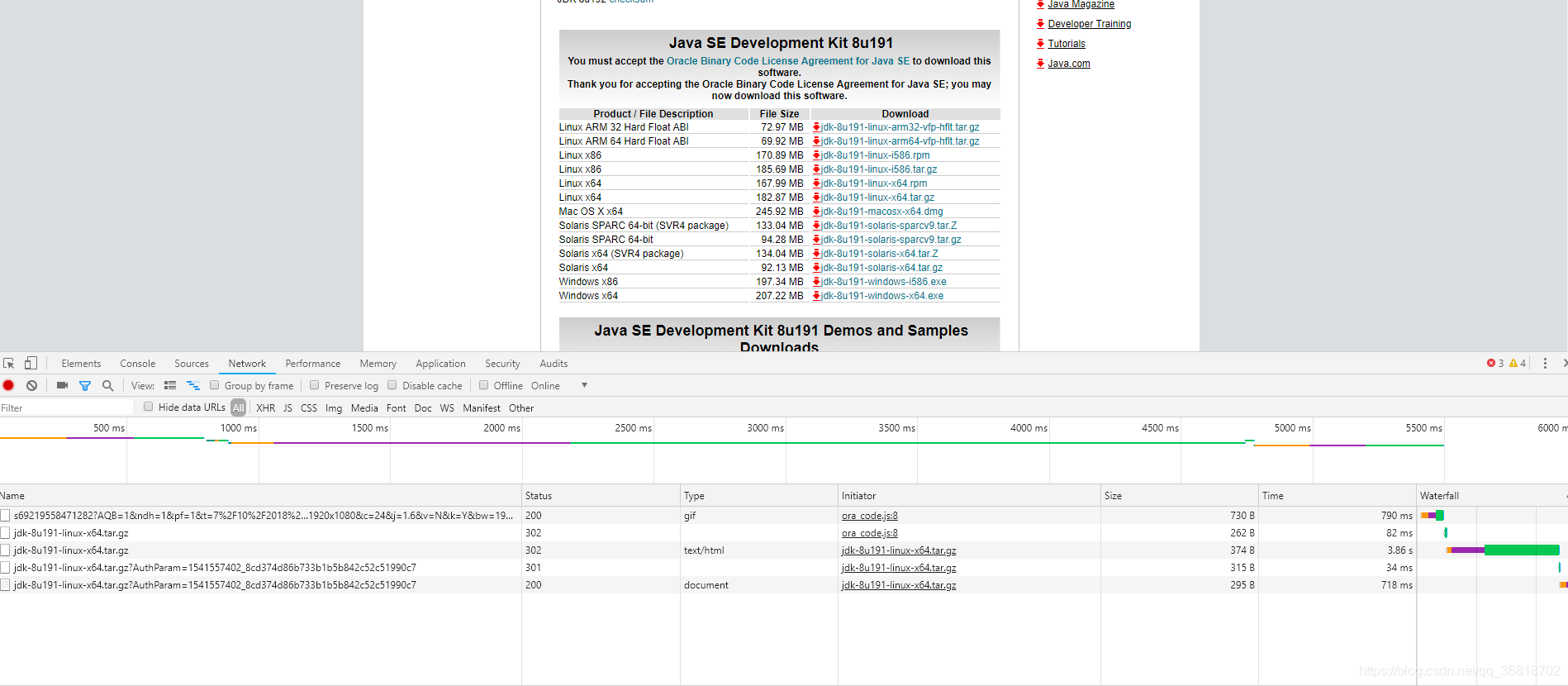Filter requests by Font type
This screenshot has width=1568, height=686.
[x=397, y=408]
